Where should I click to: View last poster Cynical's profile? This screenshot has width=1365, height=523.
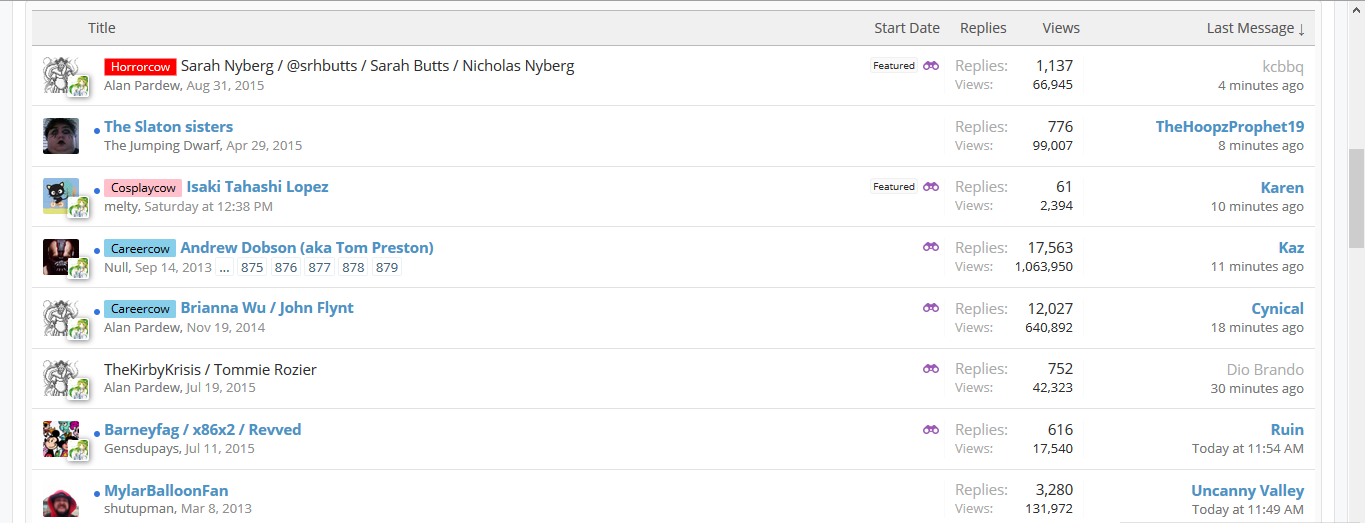pos(1278,309)
